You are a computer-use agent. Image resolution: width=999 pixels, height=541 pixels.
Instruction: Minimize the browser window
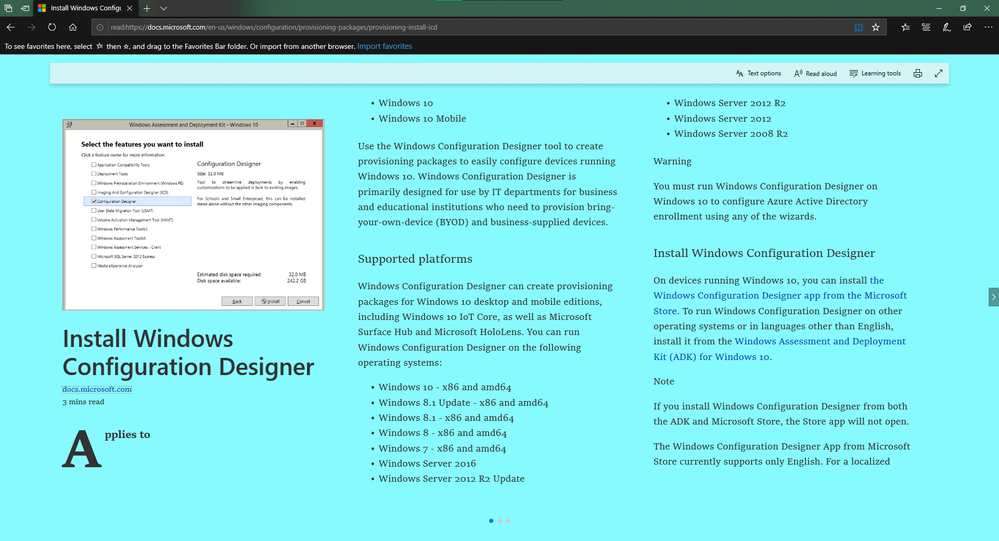pyautogui.click(x=938, y=8)
